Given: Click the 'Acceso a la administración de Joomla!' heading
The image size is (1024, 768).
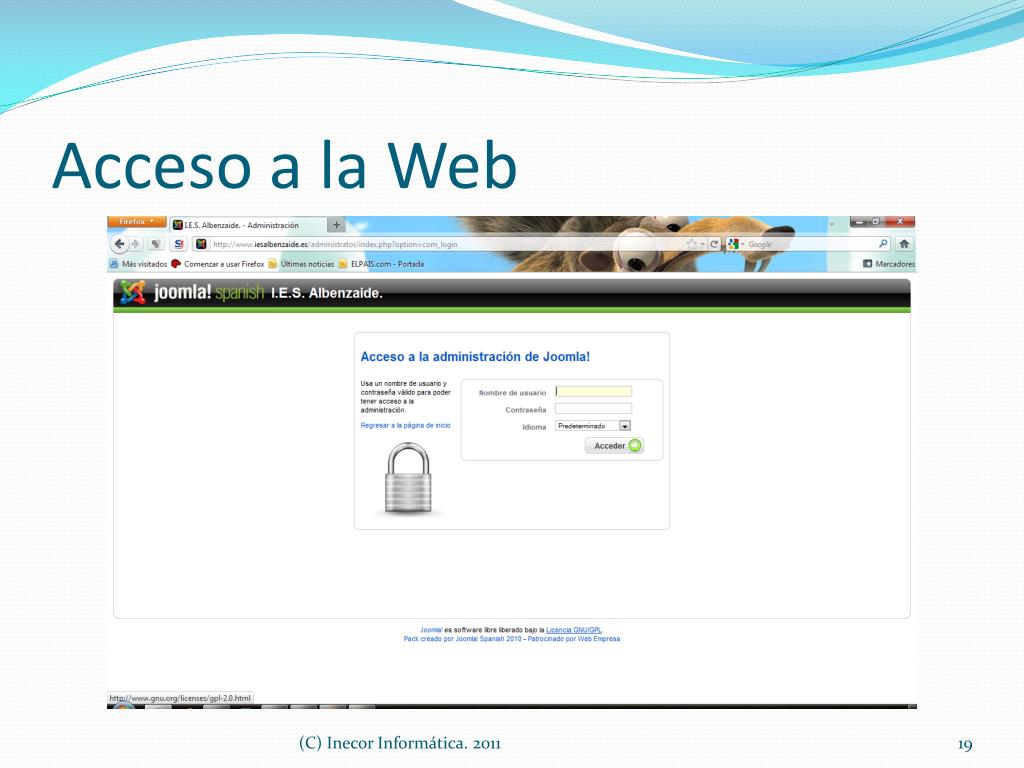Looking at the screenshot, I should pos(475,357).
